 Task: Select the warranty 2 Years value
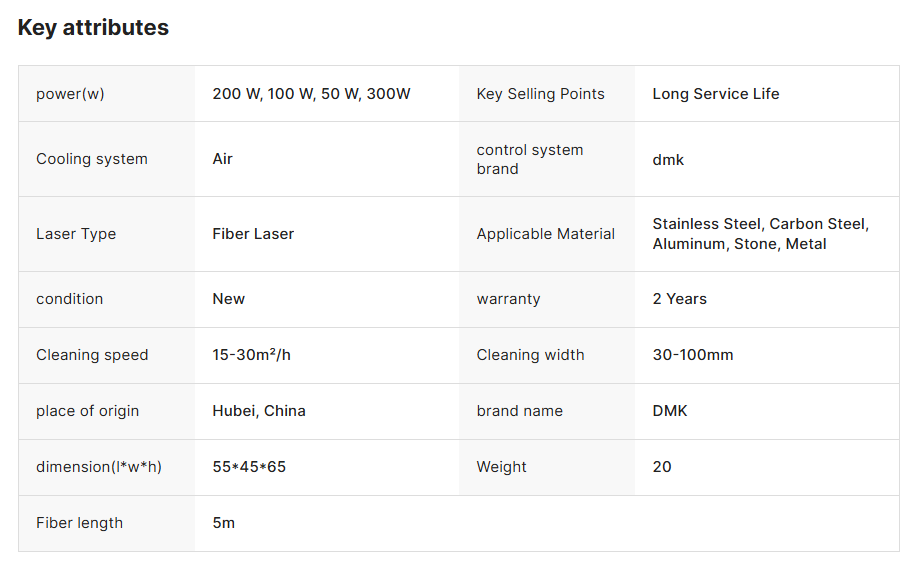pyautogui.click(x=680, y=299)
